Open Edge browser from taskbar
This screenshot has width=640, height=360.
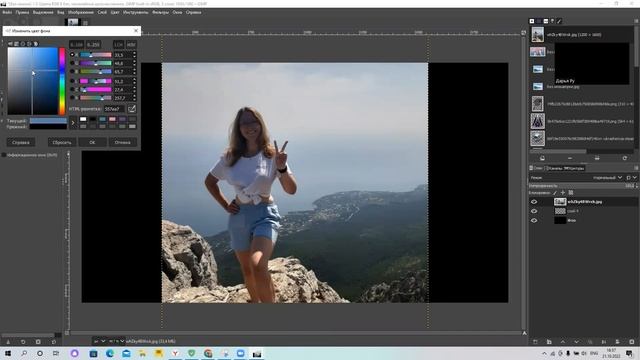pos(110,353)
